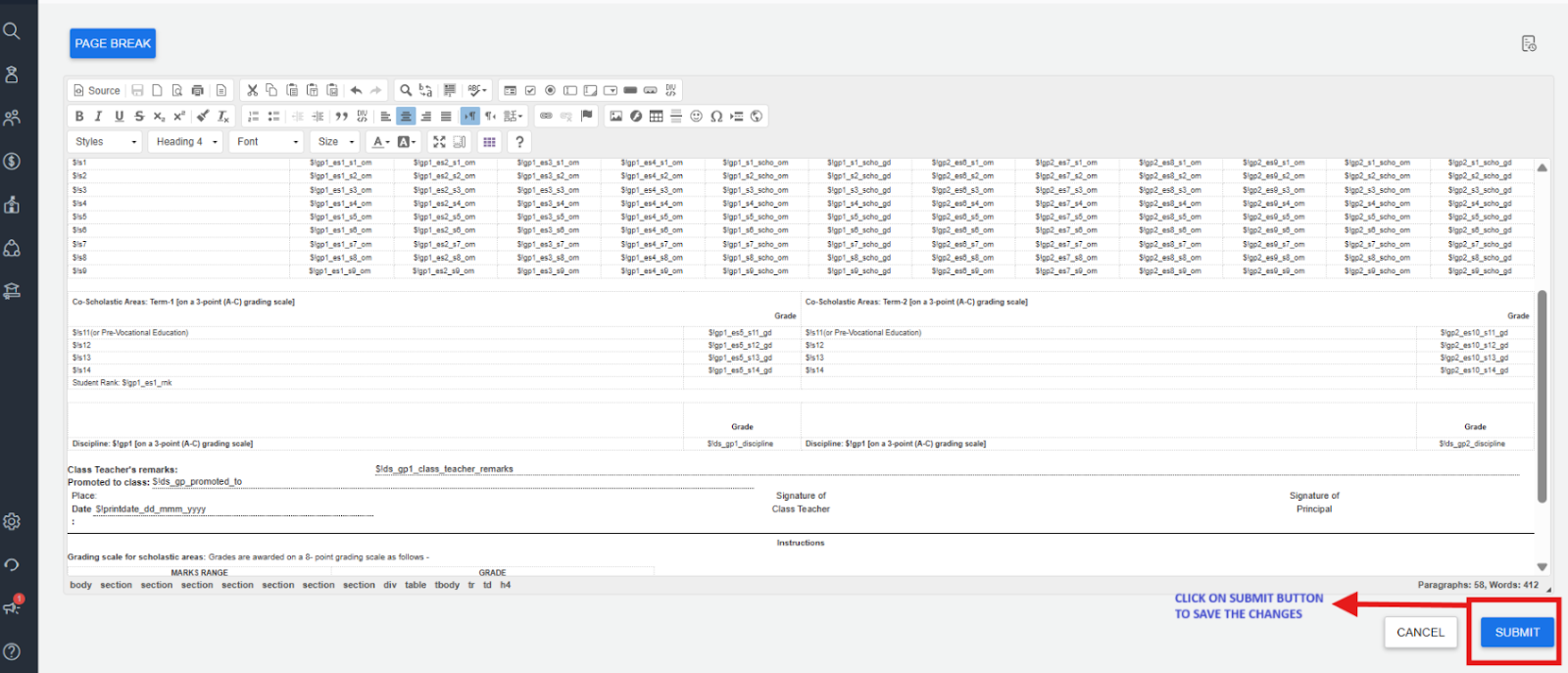
Task: Click the Insert Table icon
Action: click(656, 117)
